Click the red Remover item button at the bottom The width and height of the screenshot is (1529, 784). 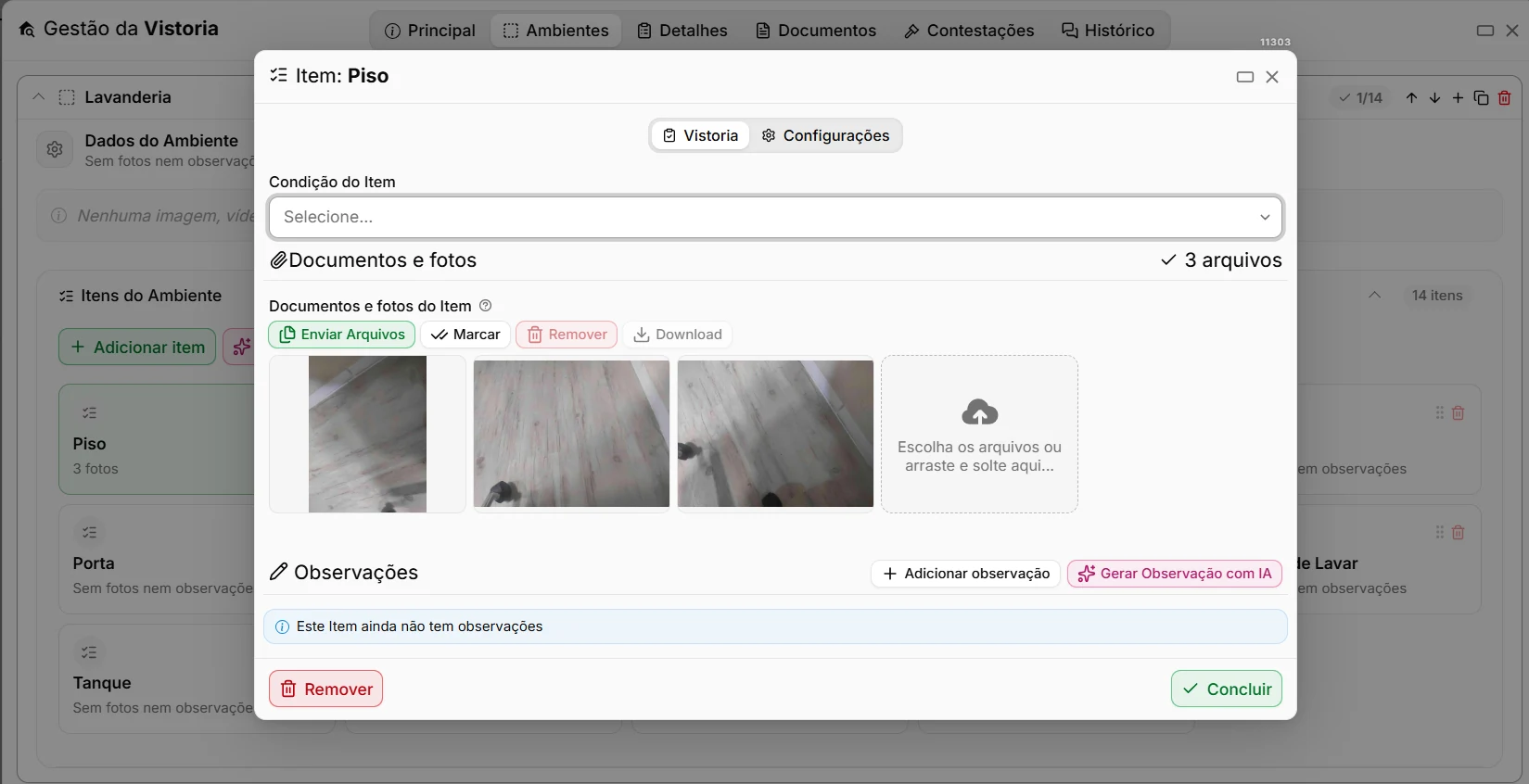tap(326, 689)
